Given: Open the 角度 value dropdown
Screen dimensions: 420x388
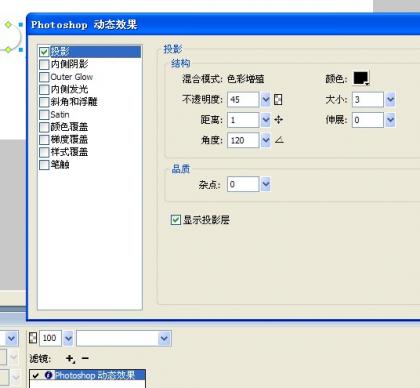Looking at the screenshot, I should [x=266, y=140].
